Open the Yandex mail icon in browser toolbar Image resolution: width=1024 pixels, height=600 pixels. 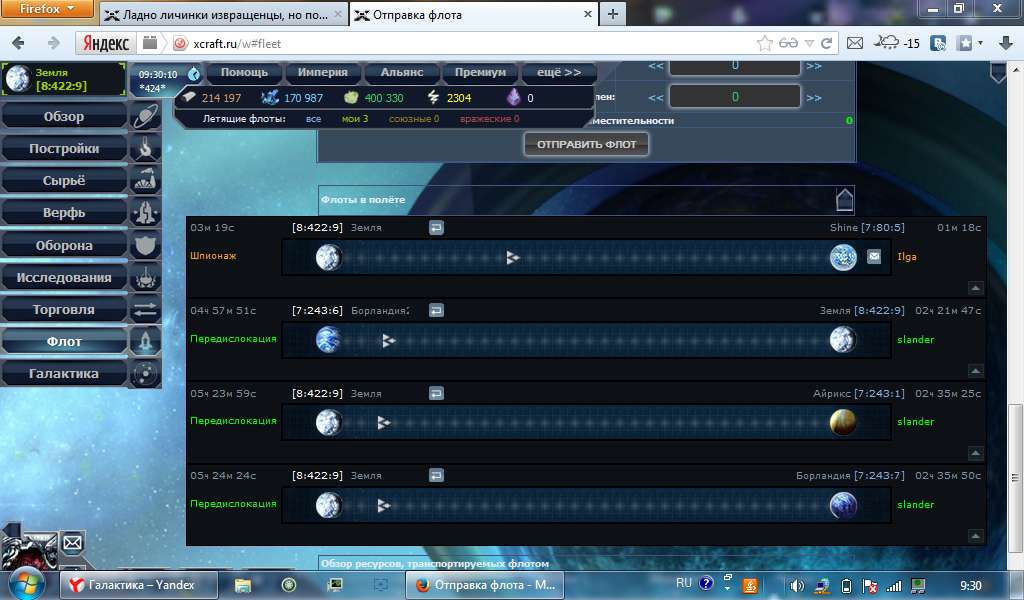[x=855, y=43]
